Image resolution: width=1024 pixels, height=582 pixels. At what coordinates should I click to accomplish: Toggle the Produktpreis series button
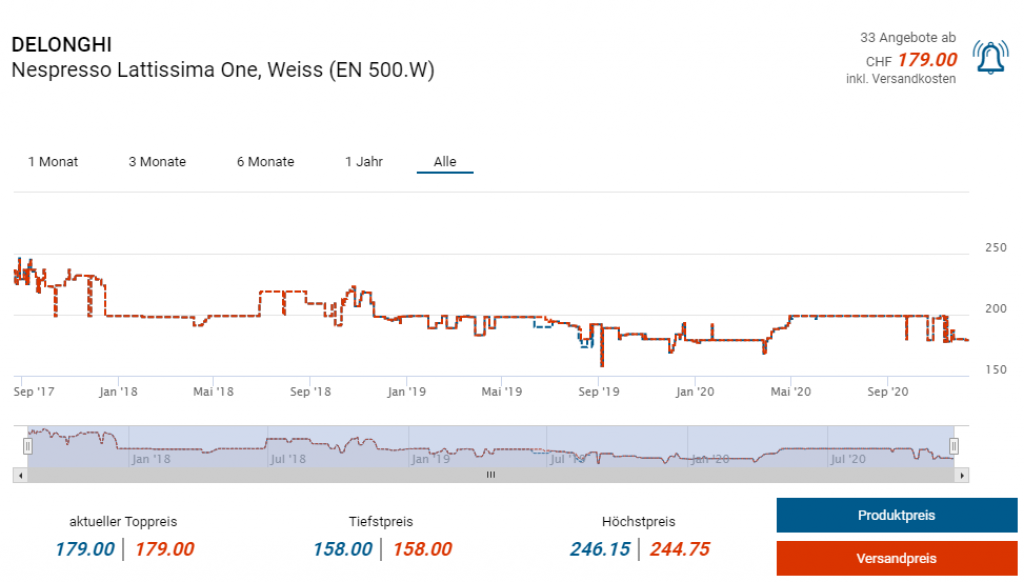click(x=896, y=516)
